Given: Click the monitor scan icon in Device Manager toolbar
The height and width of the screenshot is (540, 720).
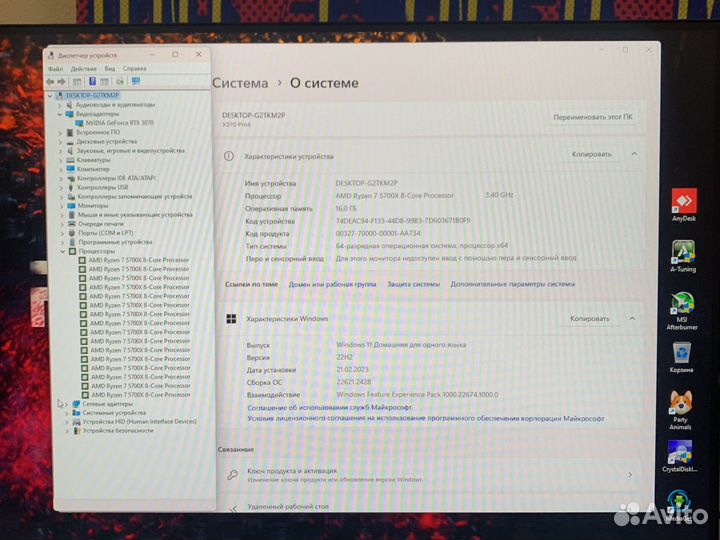Looking at the screenshot, I should coord(135,81).
